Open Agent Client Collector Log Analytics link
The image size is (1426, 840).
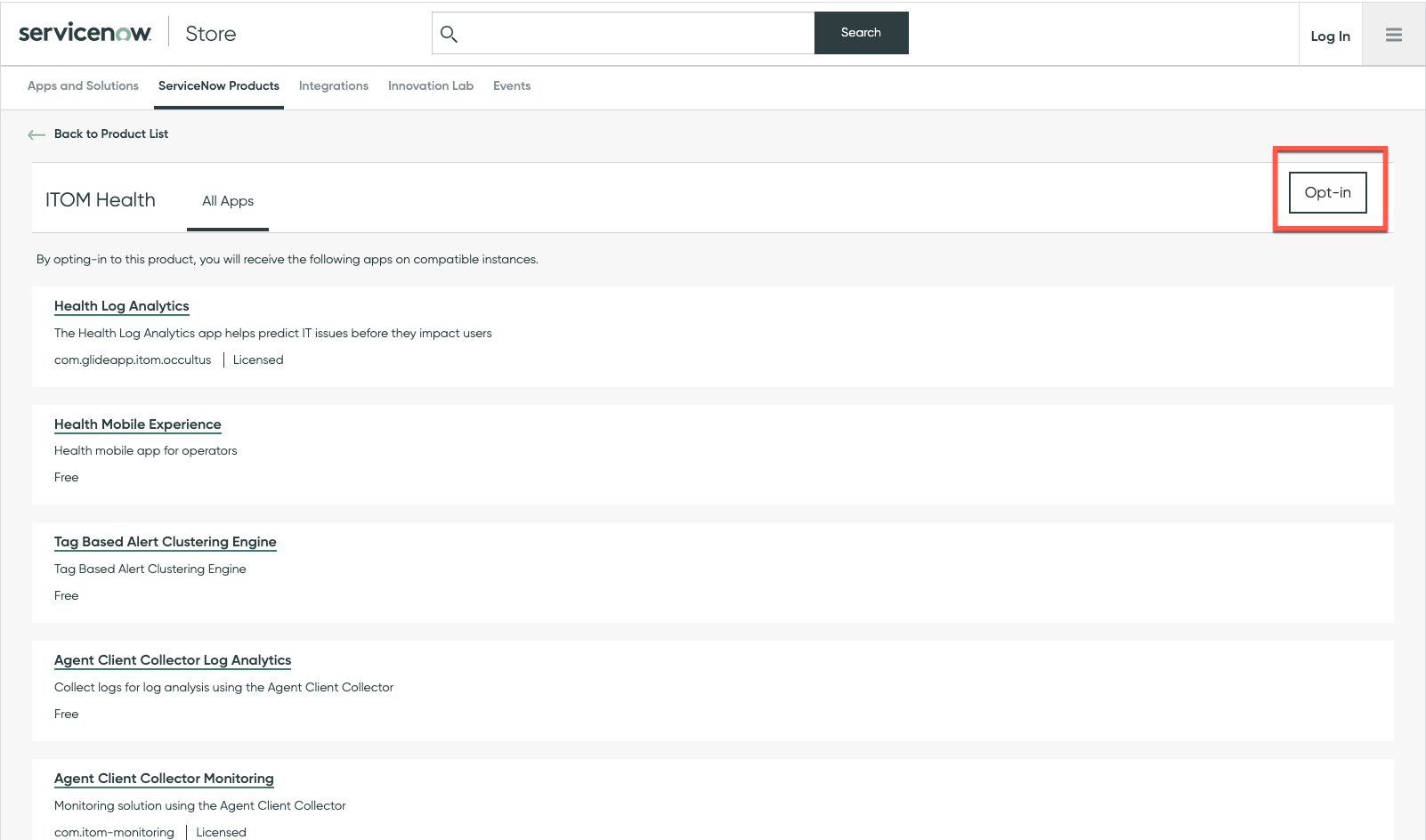173,660
